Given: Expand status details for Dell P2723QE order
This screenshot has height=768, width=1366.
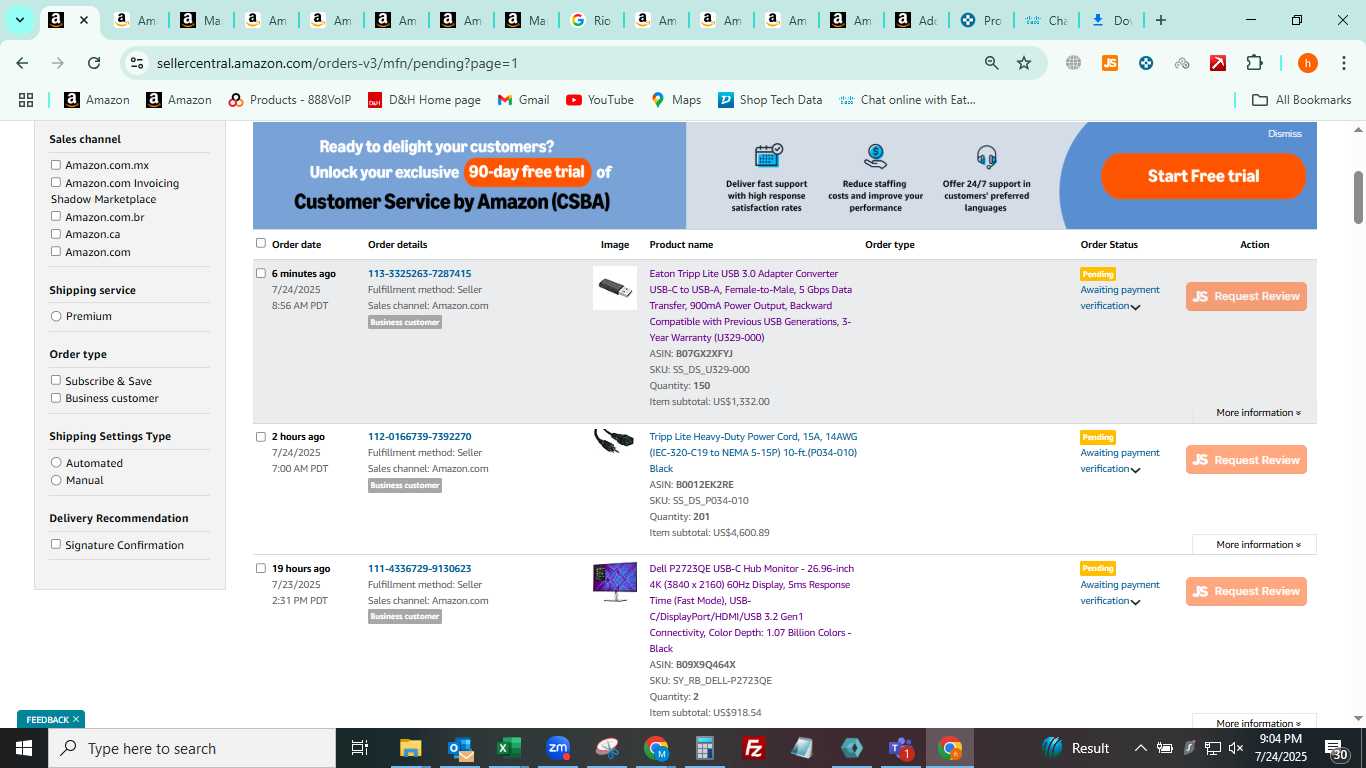Looking at the screenshot, I should tap(1135, 602).
